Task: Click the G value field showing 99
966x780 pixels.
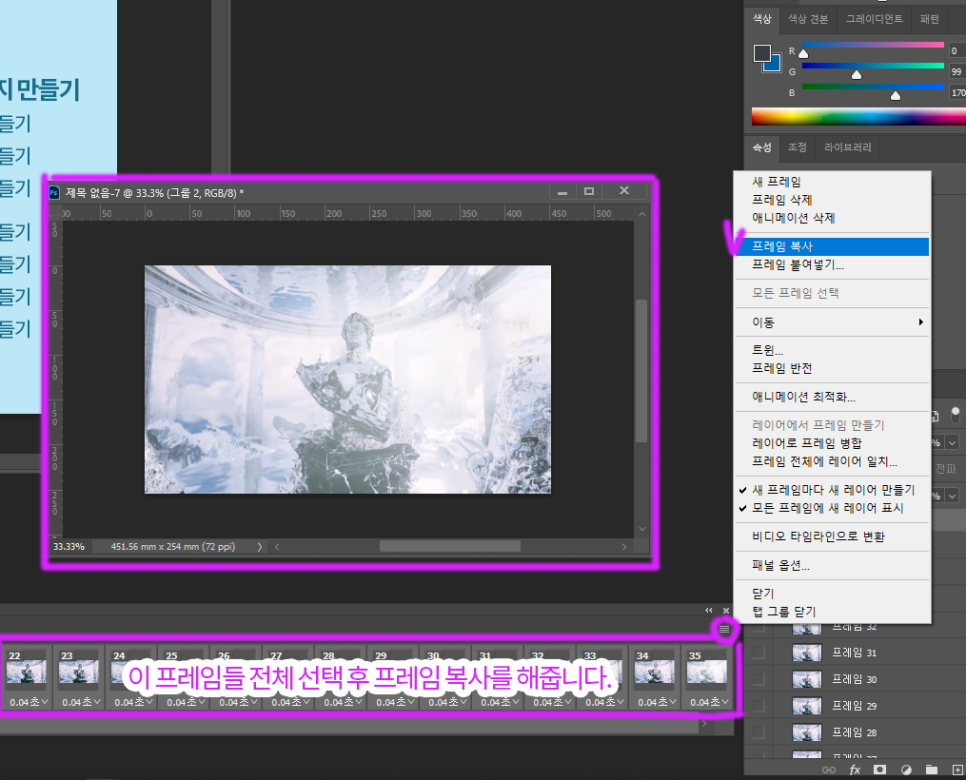Action: coord(957,71)
